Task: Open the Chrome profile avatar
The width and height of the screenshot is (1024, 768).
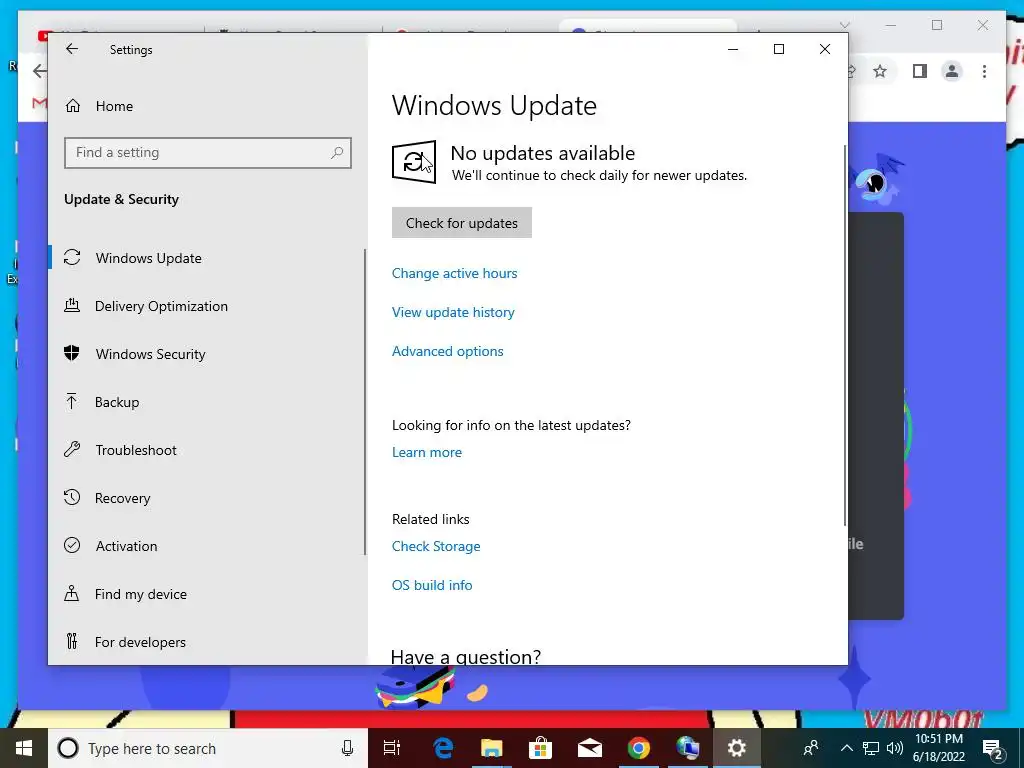Action: [x=952, y=71]
